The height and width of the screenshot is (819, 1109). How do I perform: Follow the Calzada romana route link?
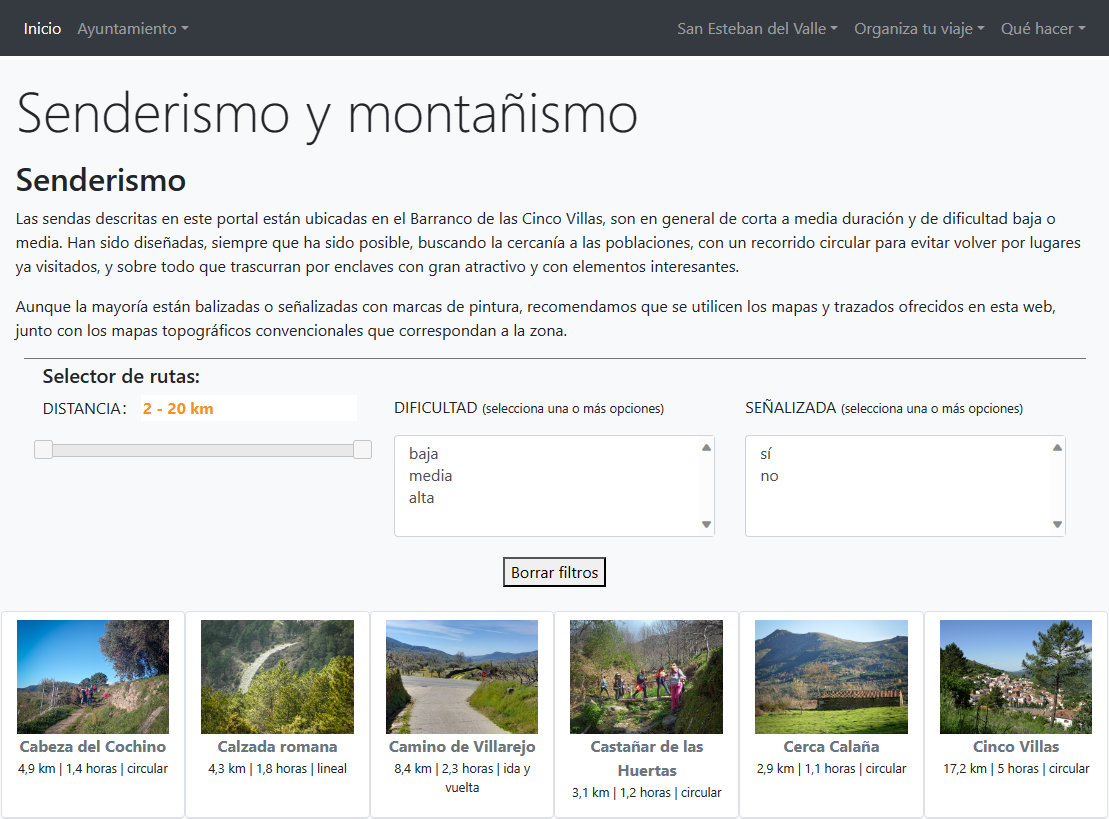[277, 747]
